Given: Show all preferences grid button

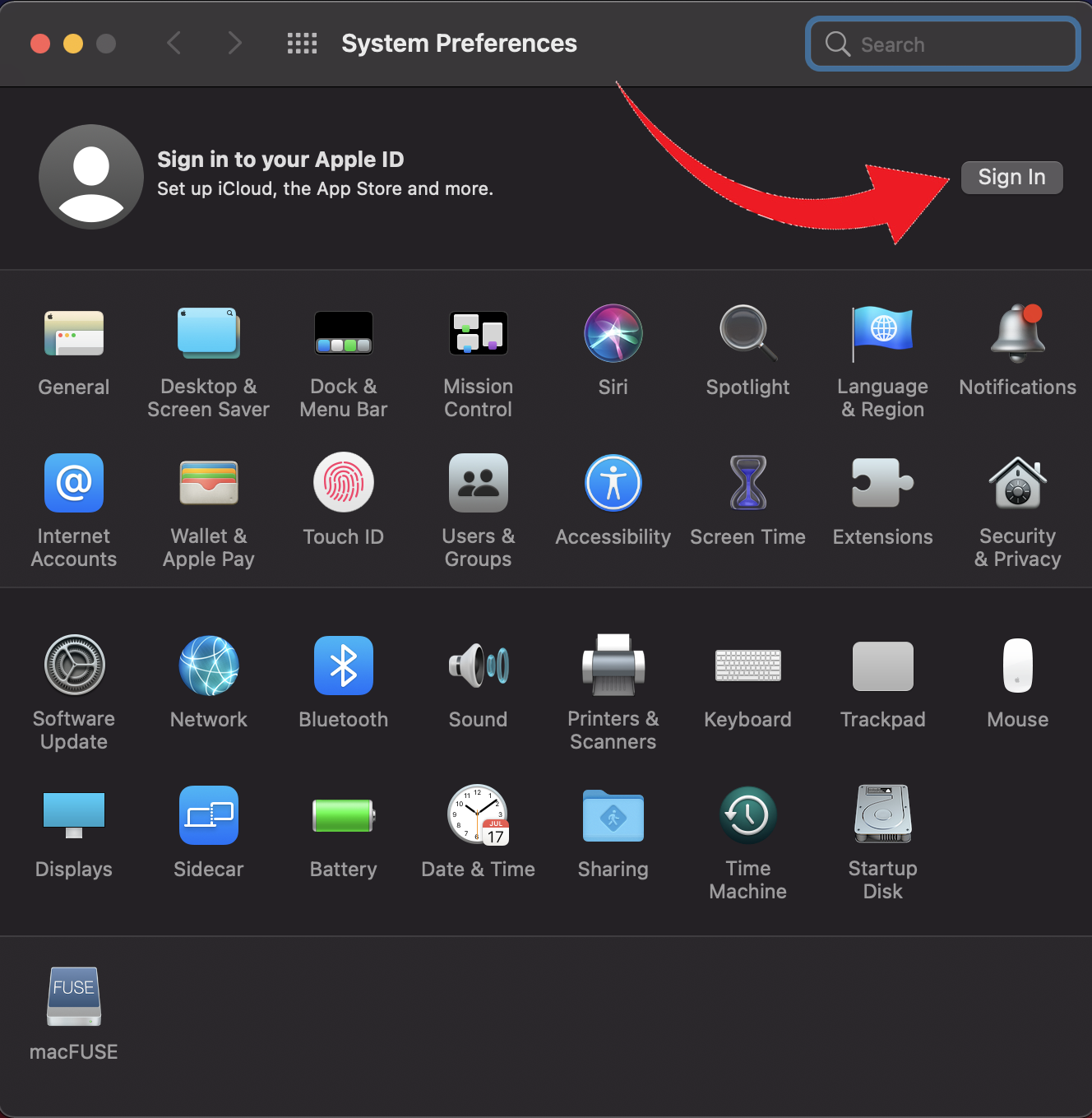Looking at the screenshot, I should pyautogui.click(x=303, y=44).
